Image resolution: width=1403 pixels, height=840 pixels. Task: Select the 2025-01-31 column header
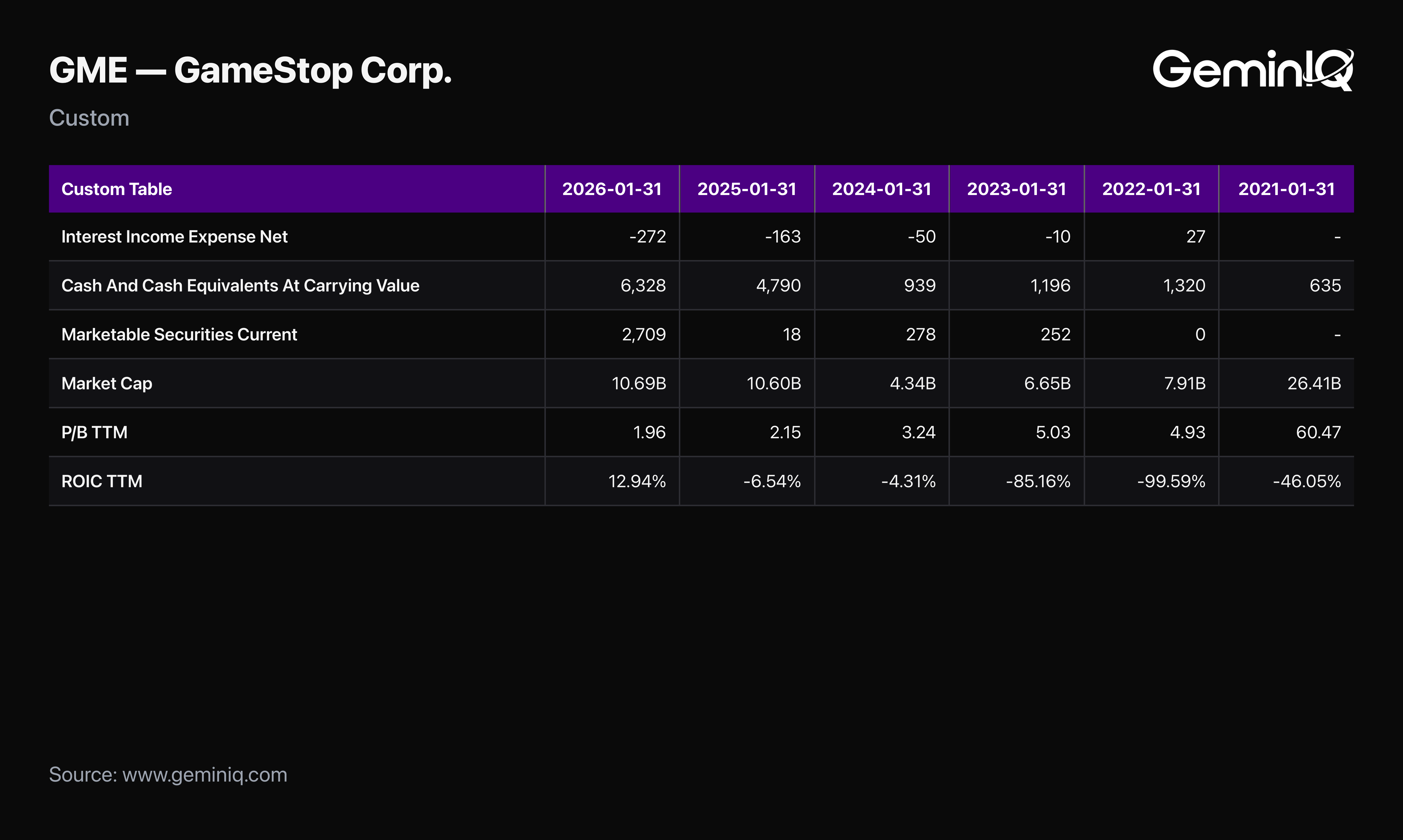[x=747, y=189]
